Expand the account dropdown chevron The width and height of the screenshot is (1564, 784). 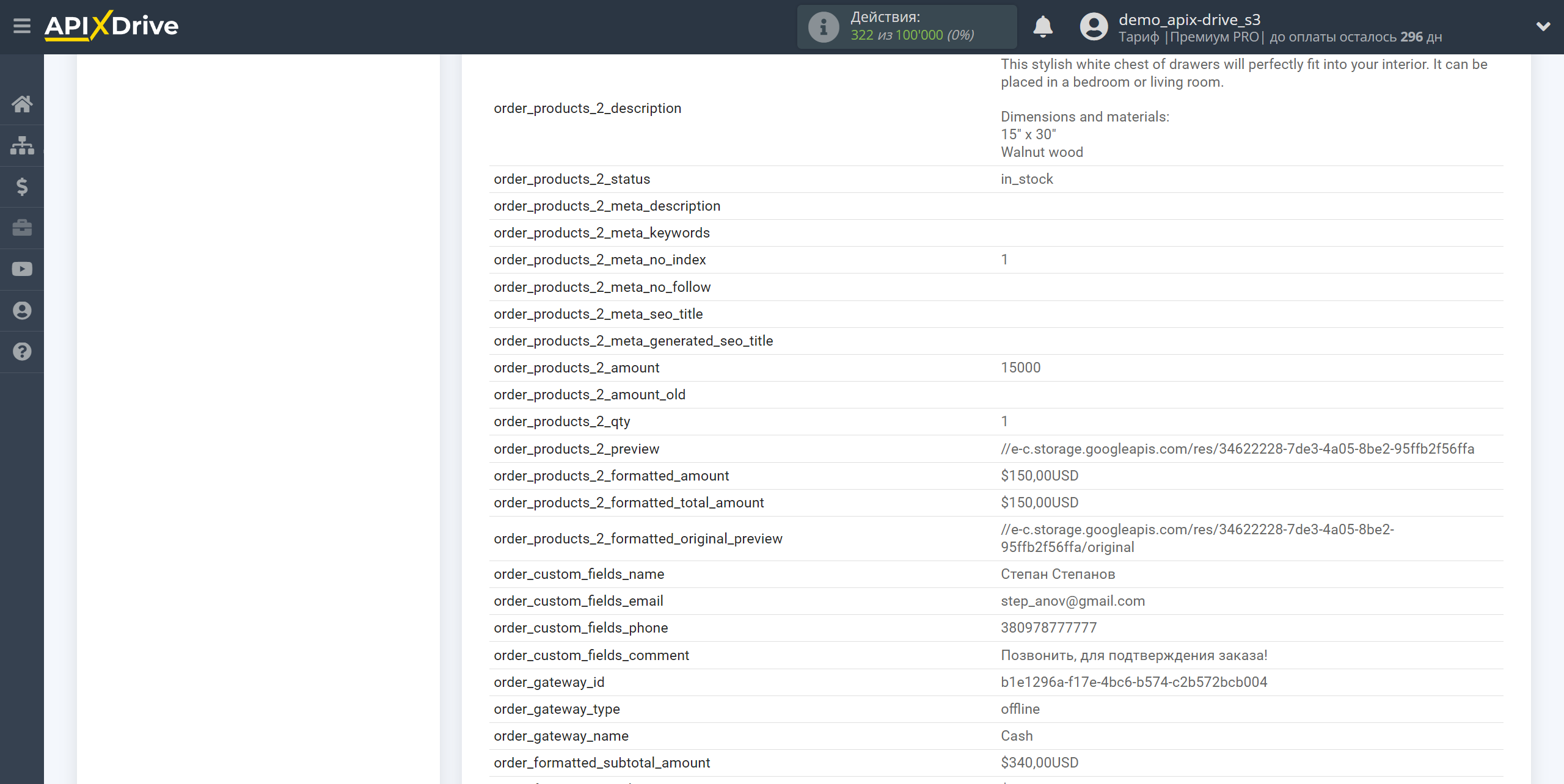pyautogui.click(x=1543, y=26)
